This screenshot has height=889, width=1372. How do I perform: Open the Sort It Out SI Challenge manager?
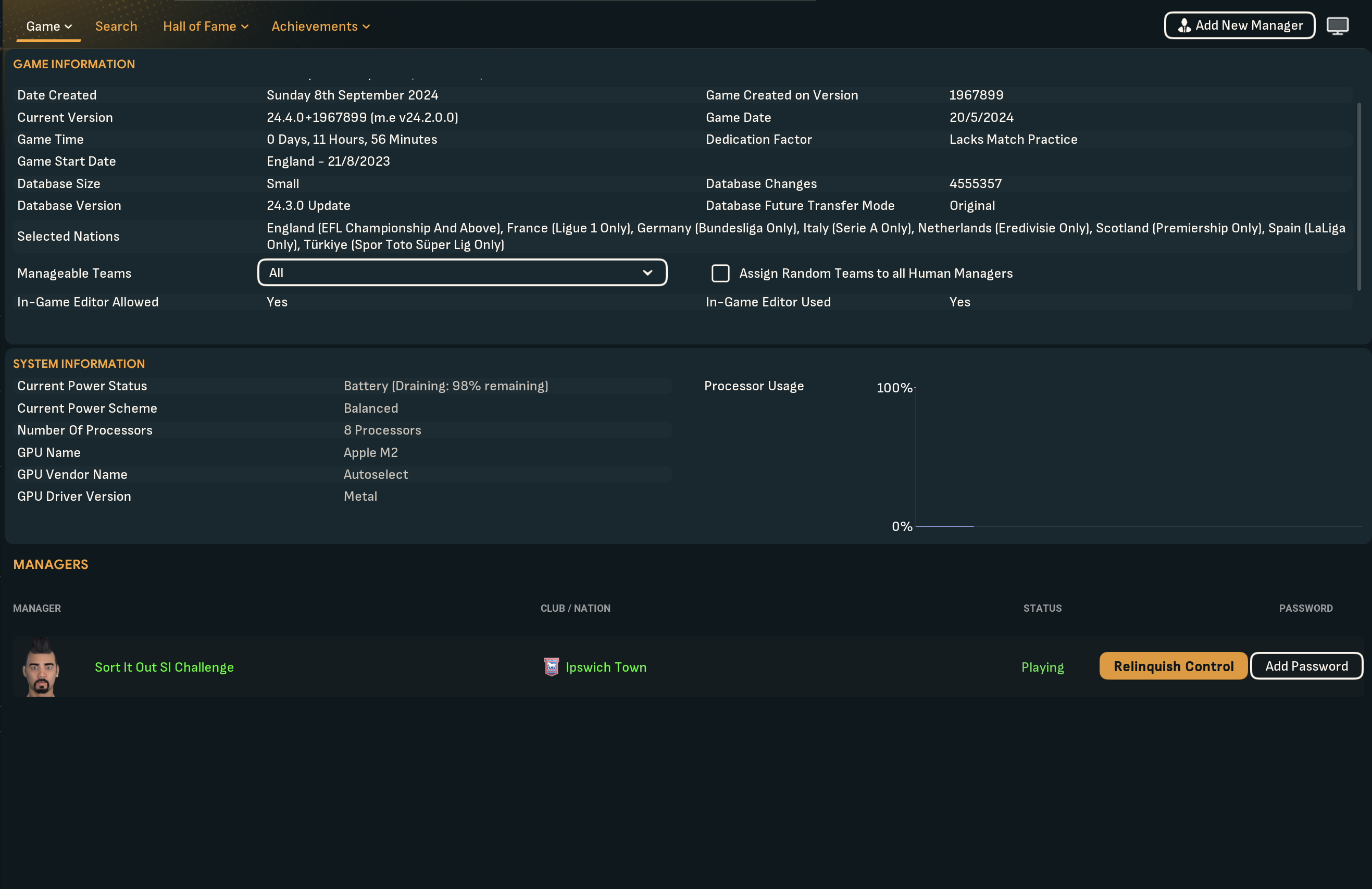click(x=164, y=667)
